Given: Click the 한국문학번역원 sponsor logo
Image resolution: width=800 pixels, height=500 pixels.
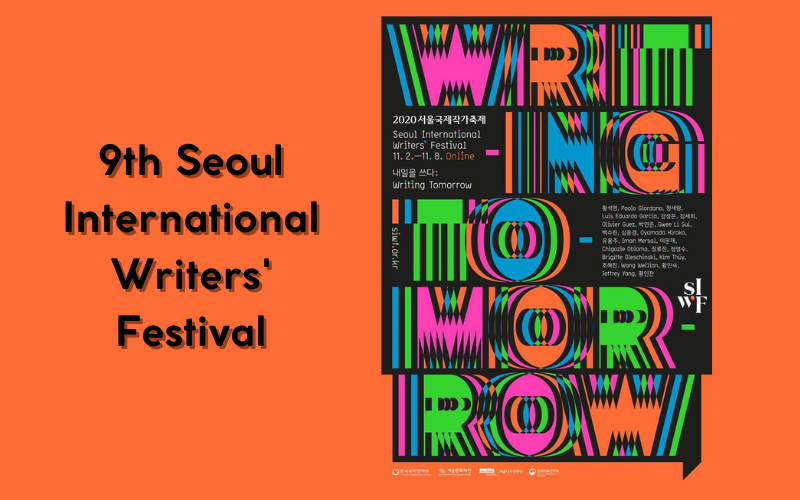Looking at the screenshot, I should (x=413, y=471).
